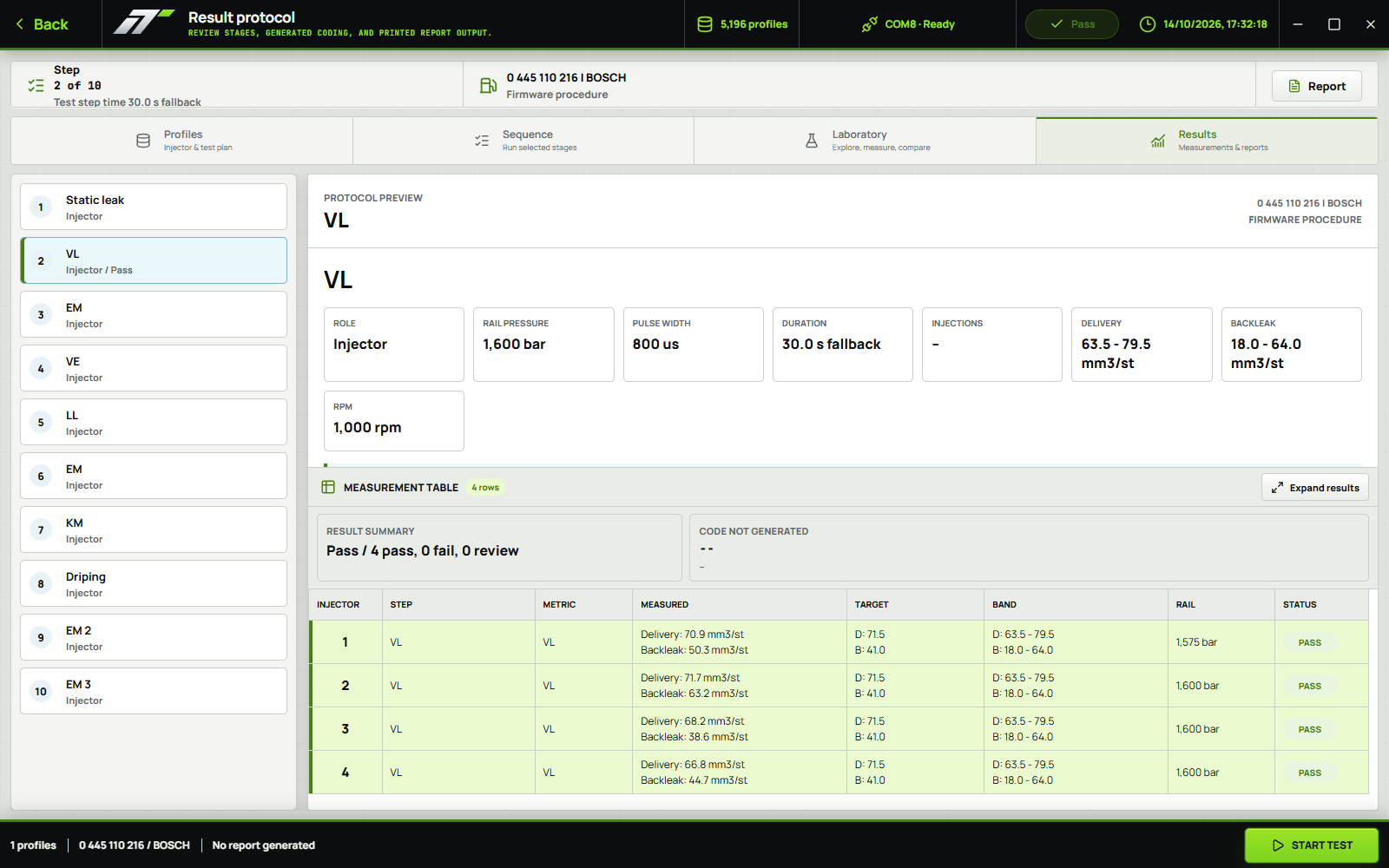1389x868 pixels.
Task: Open the Report button
Action: 1317,86
